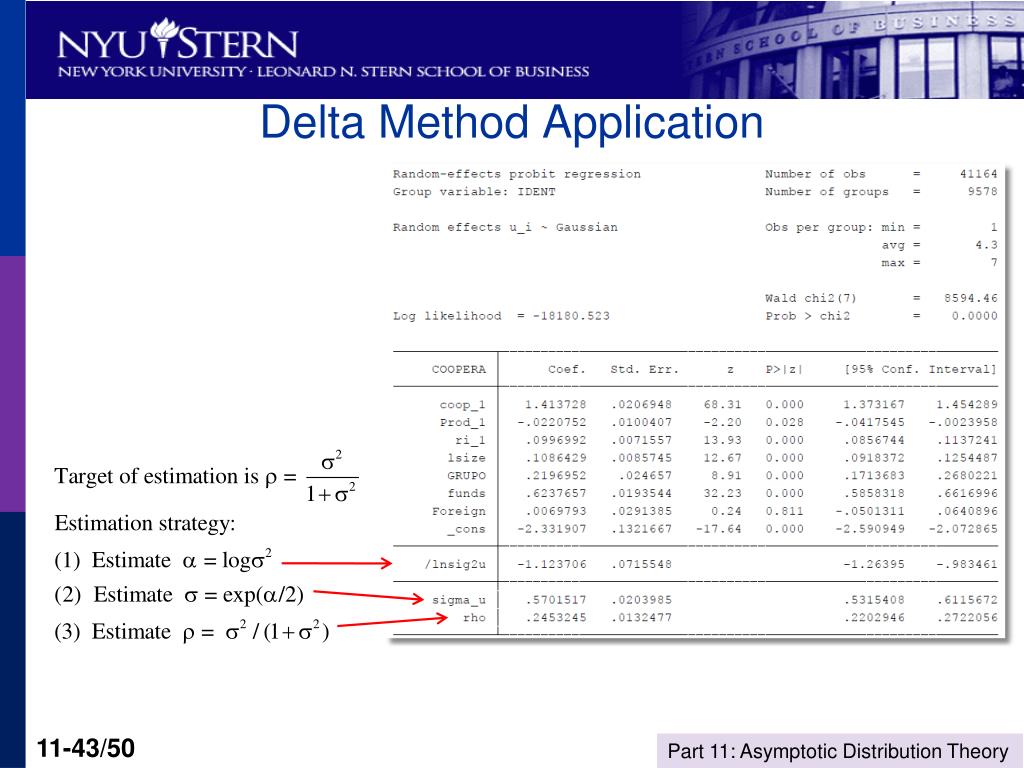
Task: Click the /lnsig2u row label
Action: pos(455,564)
